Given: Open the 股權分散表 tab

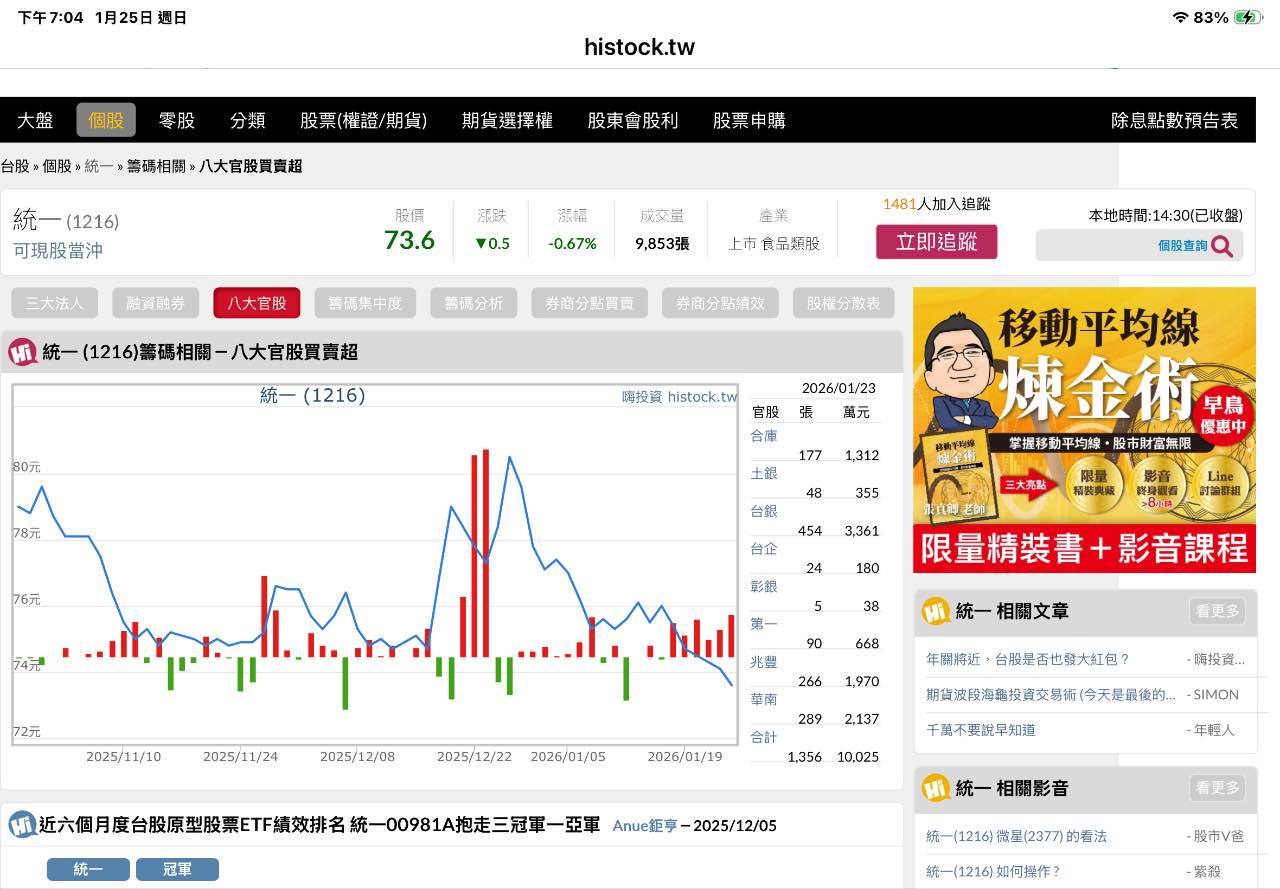Looking at the screenshot, I should pyautogui.click(x=841, y=302).
